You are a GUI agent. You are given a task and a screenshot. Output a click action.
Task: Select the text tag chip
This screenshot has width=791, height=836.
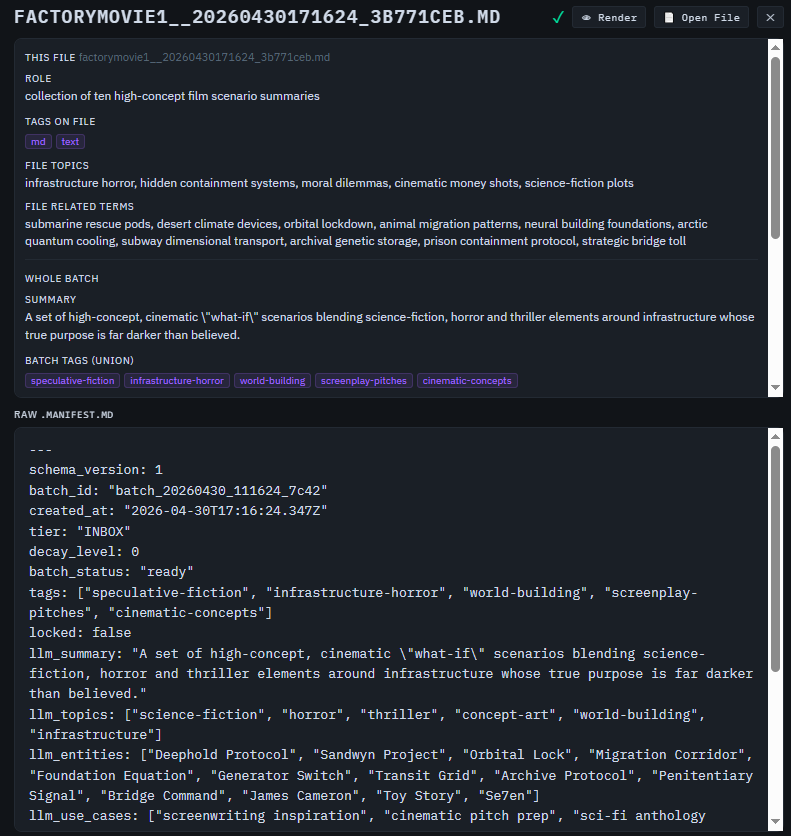(x=70, y=142)
